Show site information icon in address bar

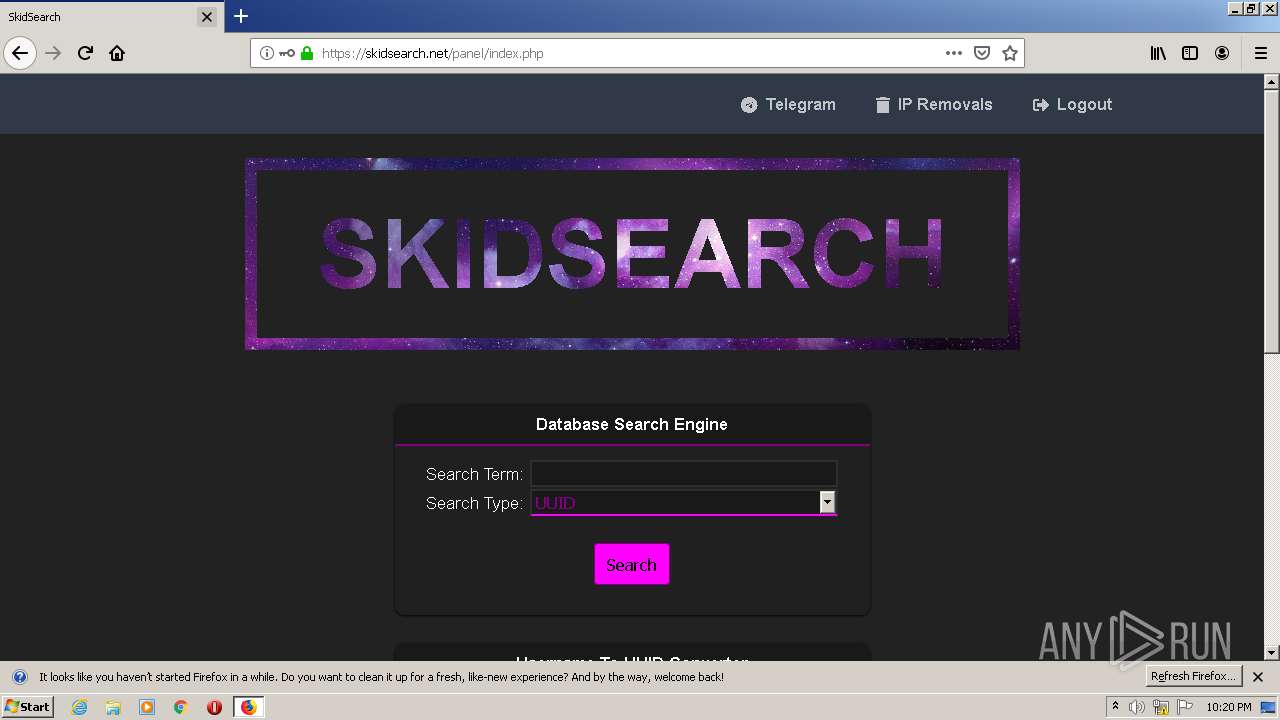267,53
